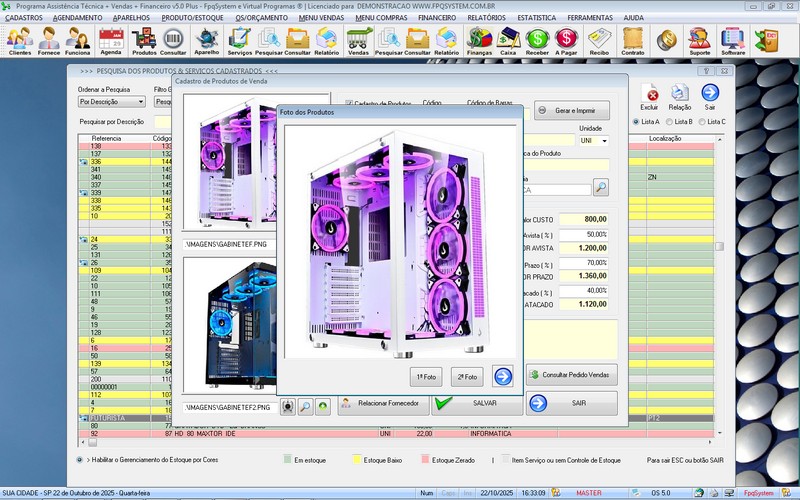Screen dimensions: 800x500
Task: Click the magnifier icon beside the webcam button
Action: [305, 407]
